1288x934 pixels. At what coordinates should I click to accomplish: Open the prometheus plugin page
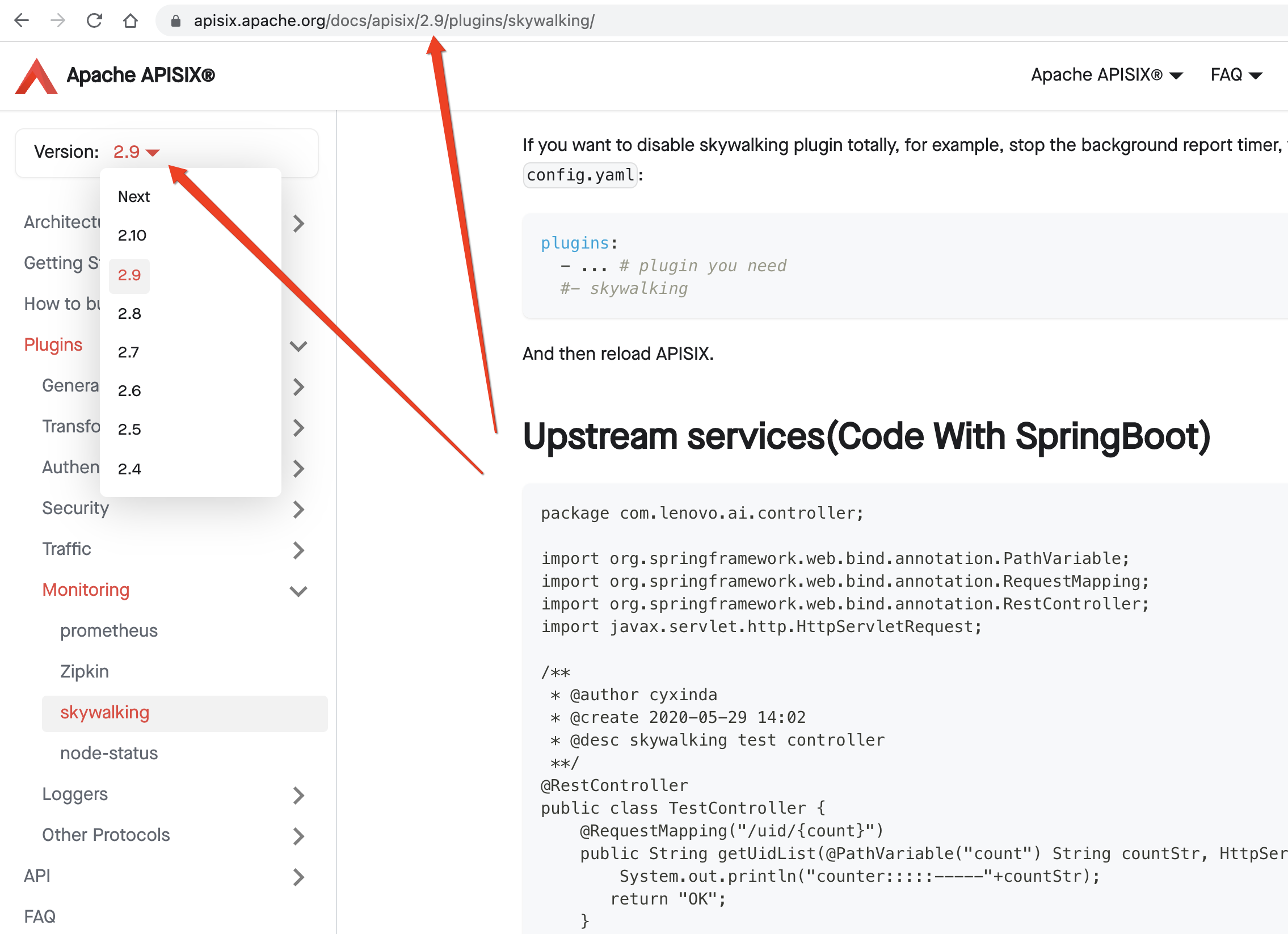[109, 631]
